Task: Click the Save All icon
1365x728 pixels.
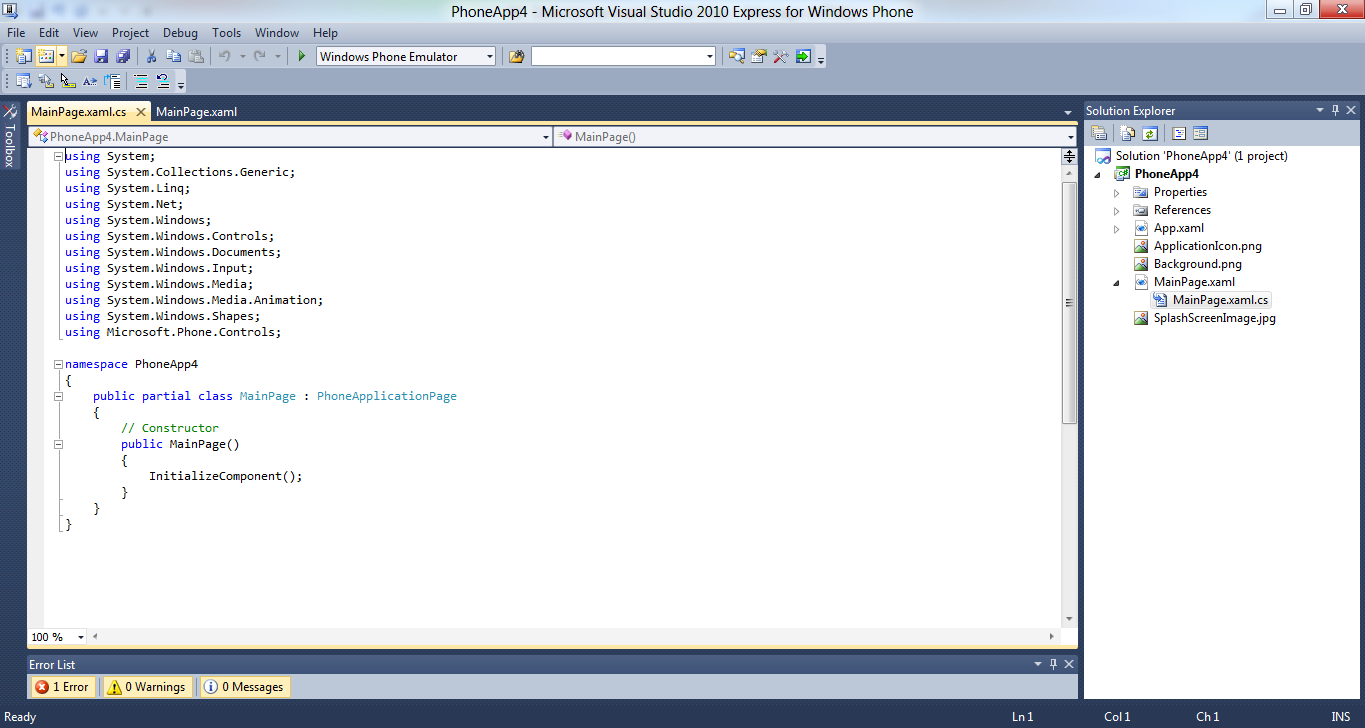Action: pyautogui.click(x=123, y=57)
